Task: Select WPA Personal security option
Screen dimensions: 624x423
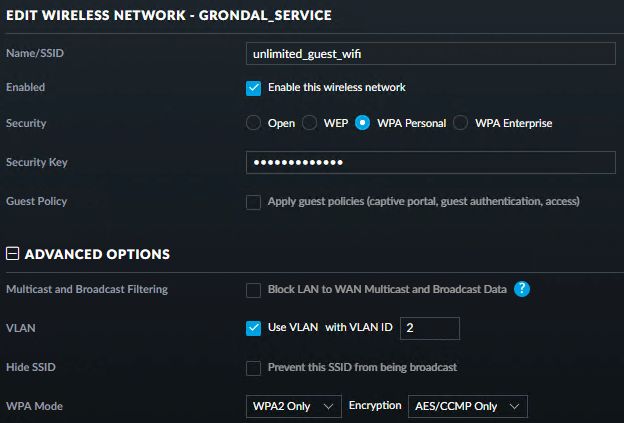Action: pyautogui.click(x=362, y=123)
